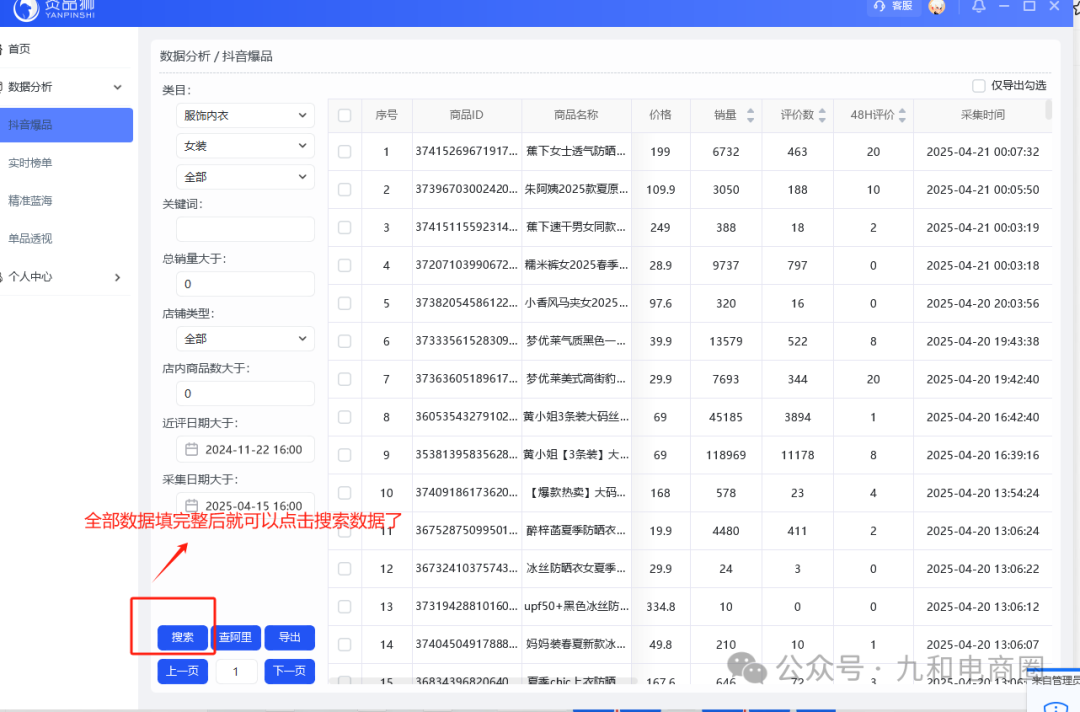
Task: Click the 搜索 search button
Action: 183,637
